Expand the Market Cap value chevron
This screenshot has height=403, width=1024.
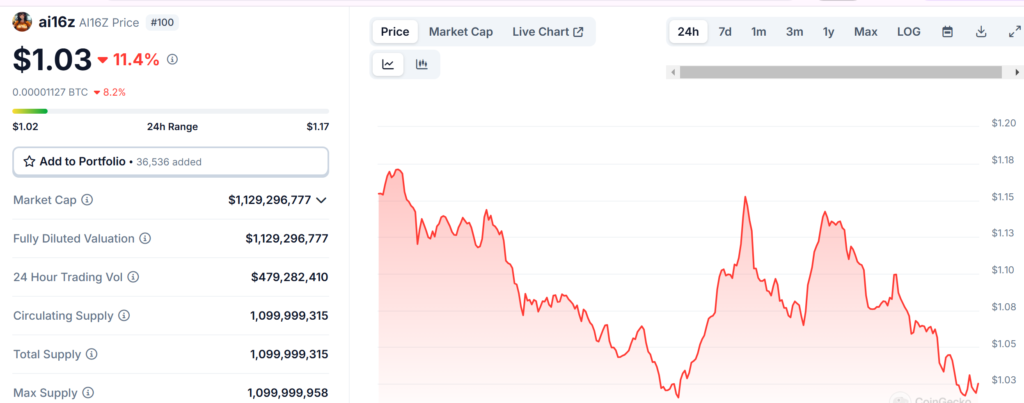click(x=321, y=200)
